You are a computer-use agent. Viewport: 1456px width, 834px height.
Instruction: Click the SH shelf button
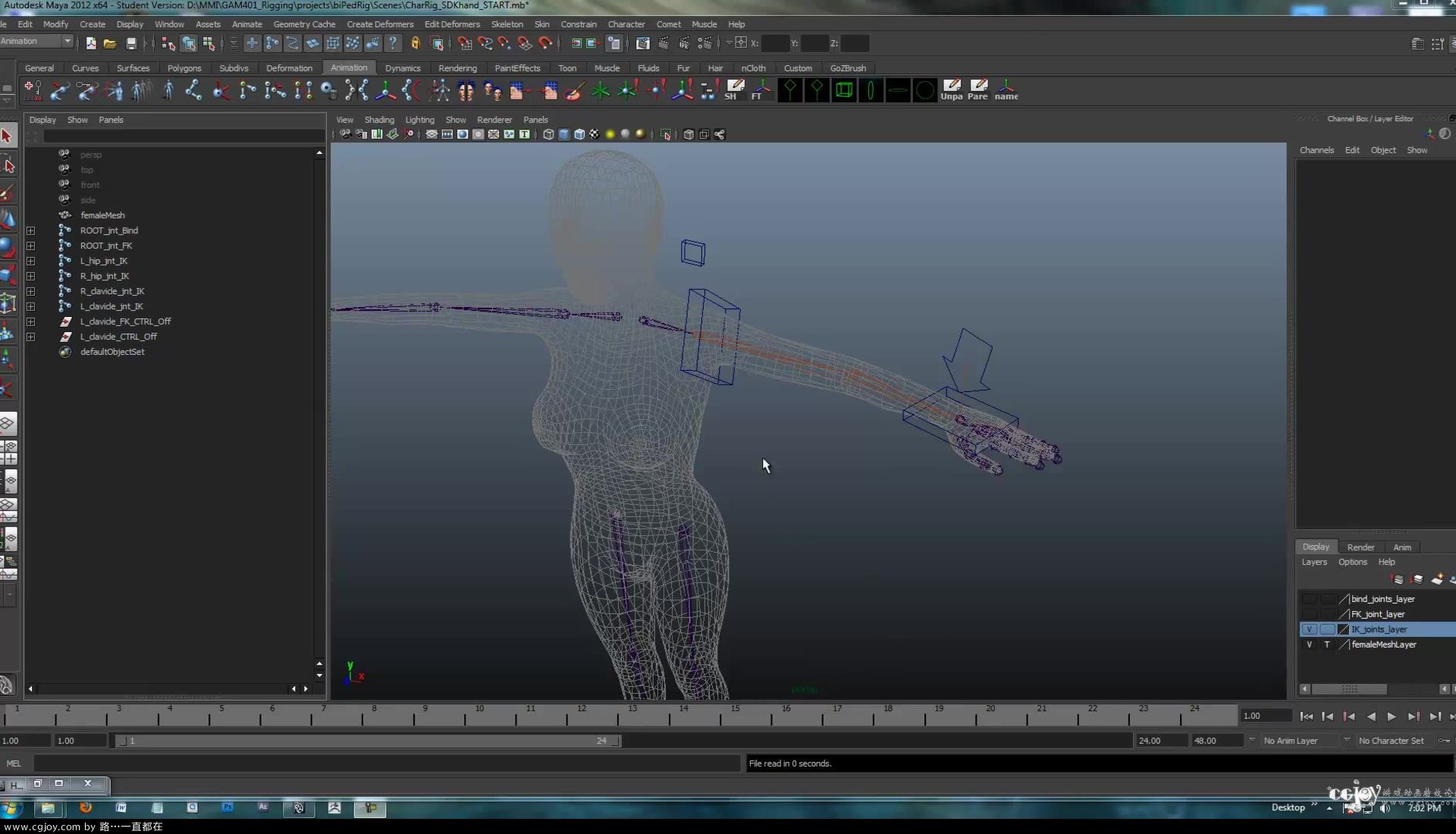click(x=735, y=90)
